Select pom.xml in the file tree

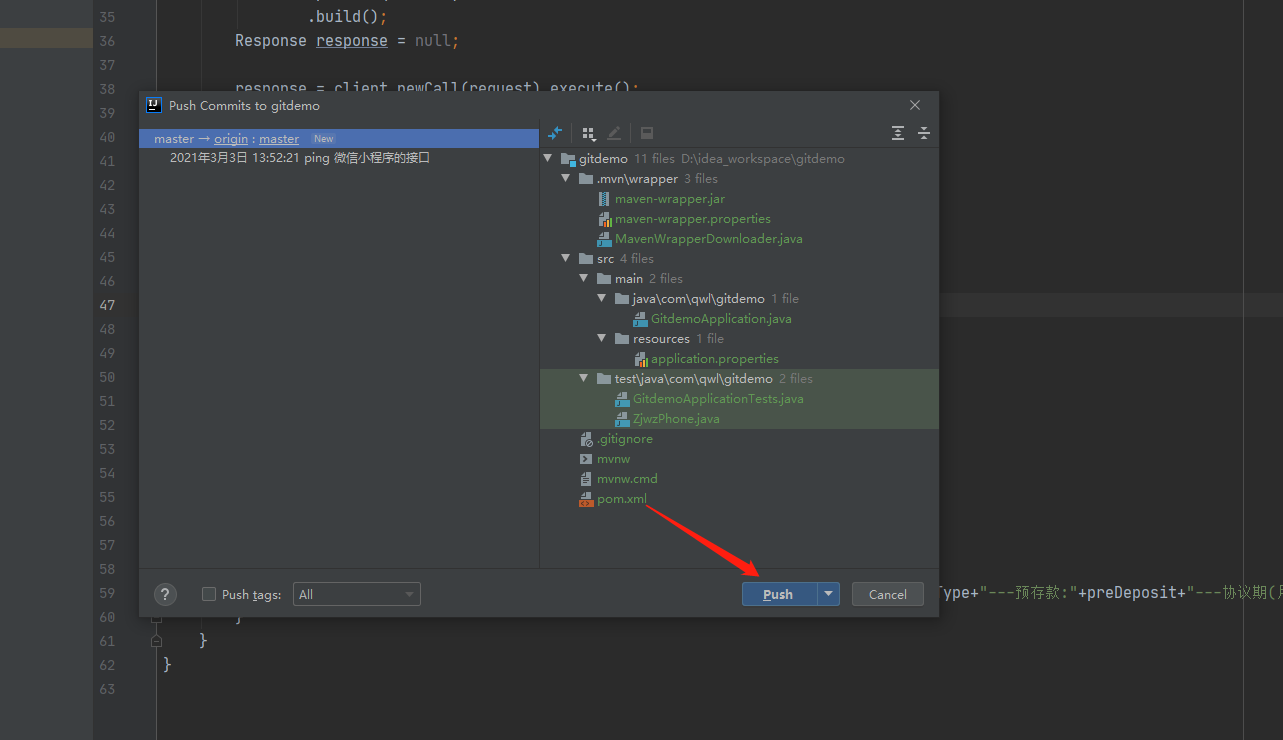622,499
